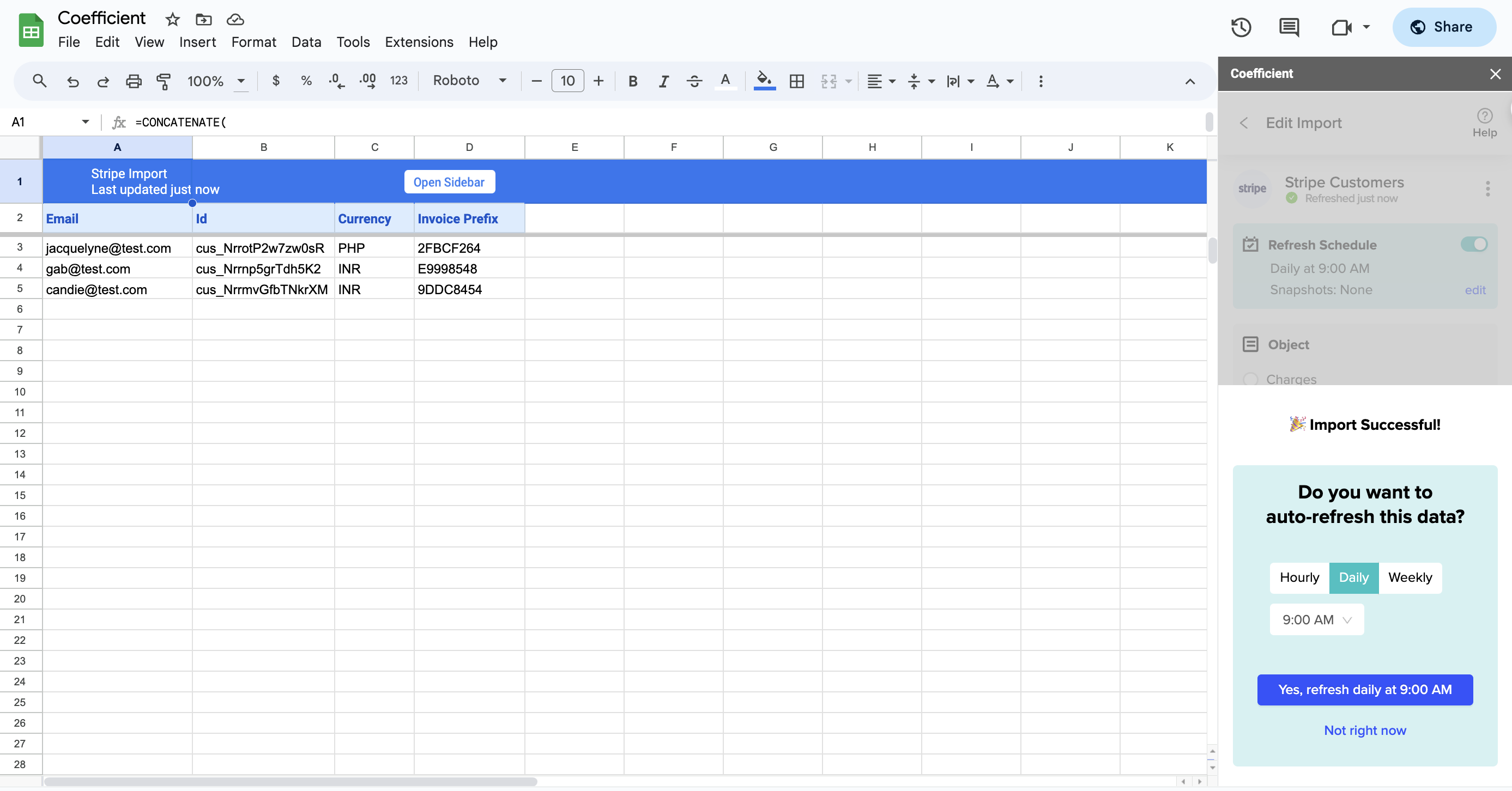Select Daily refresh frequency
This screenshot has height=791, width=1512.
[x=1353, y=577]
